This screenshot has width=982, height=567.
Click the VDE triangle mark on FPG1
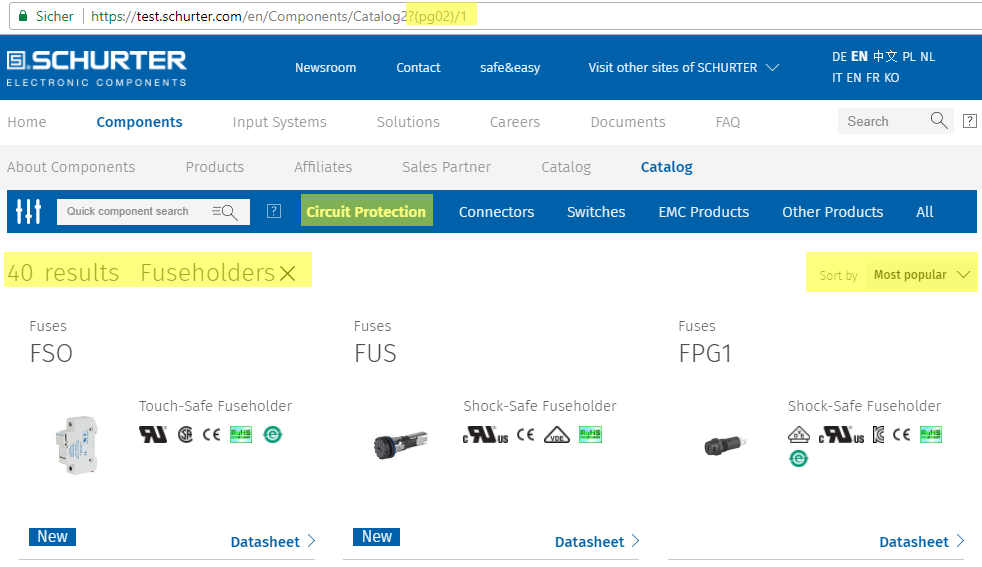799,434
